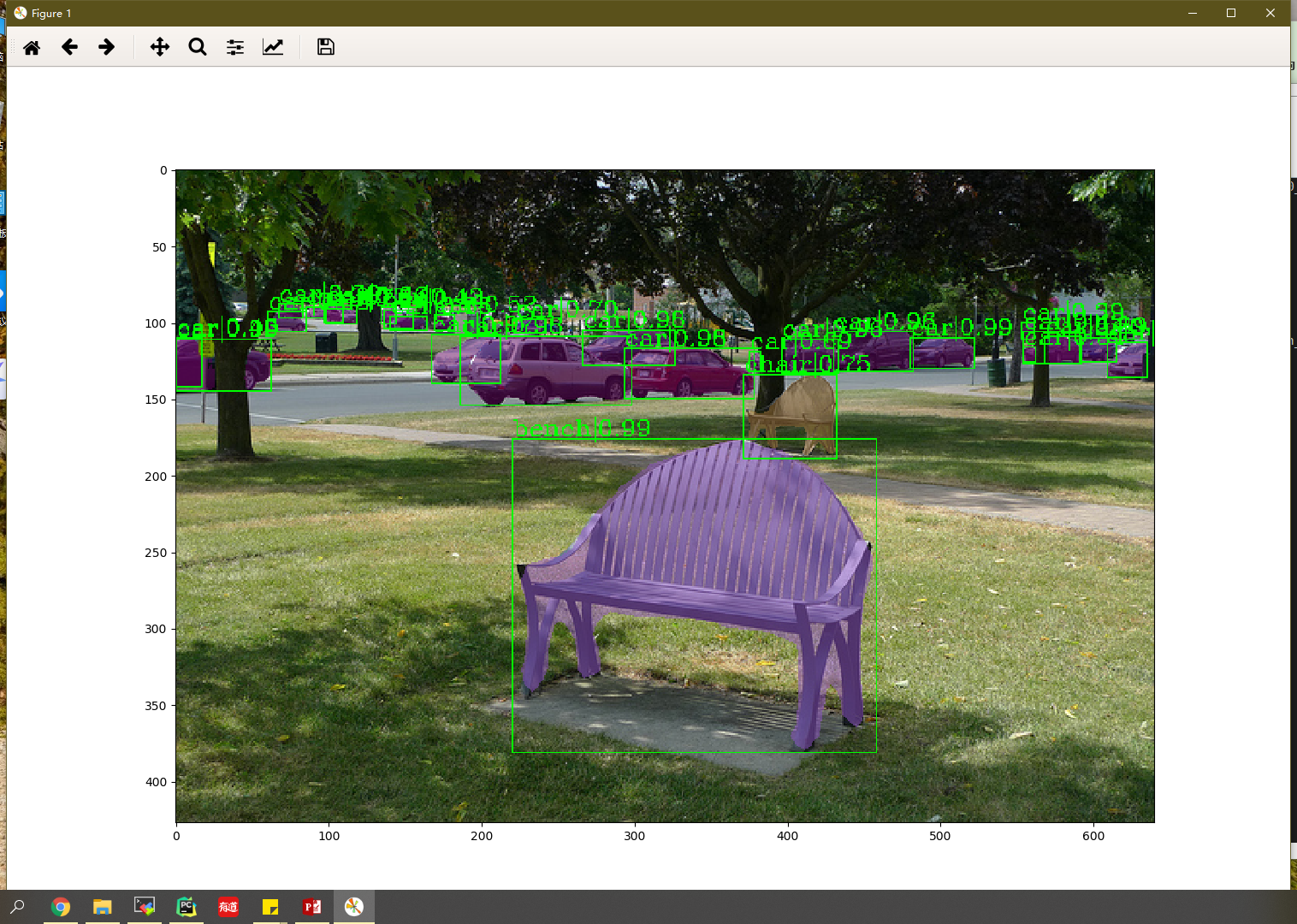Open the terminal tool taskbar icon
This screenshot has width=1297, height=924.
pyautogui.click(x=145, y=907)
